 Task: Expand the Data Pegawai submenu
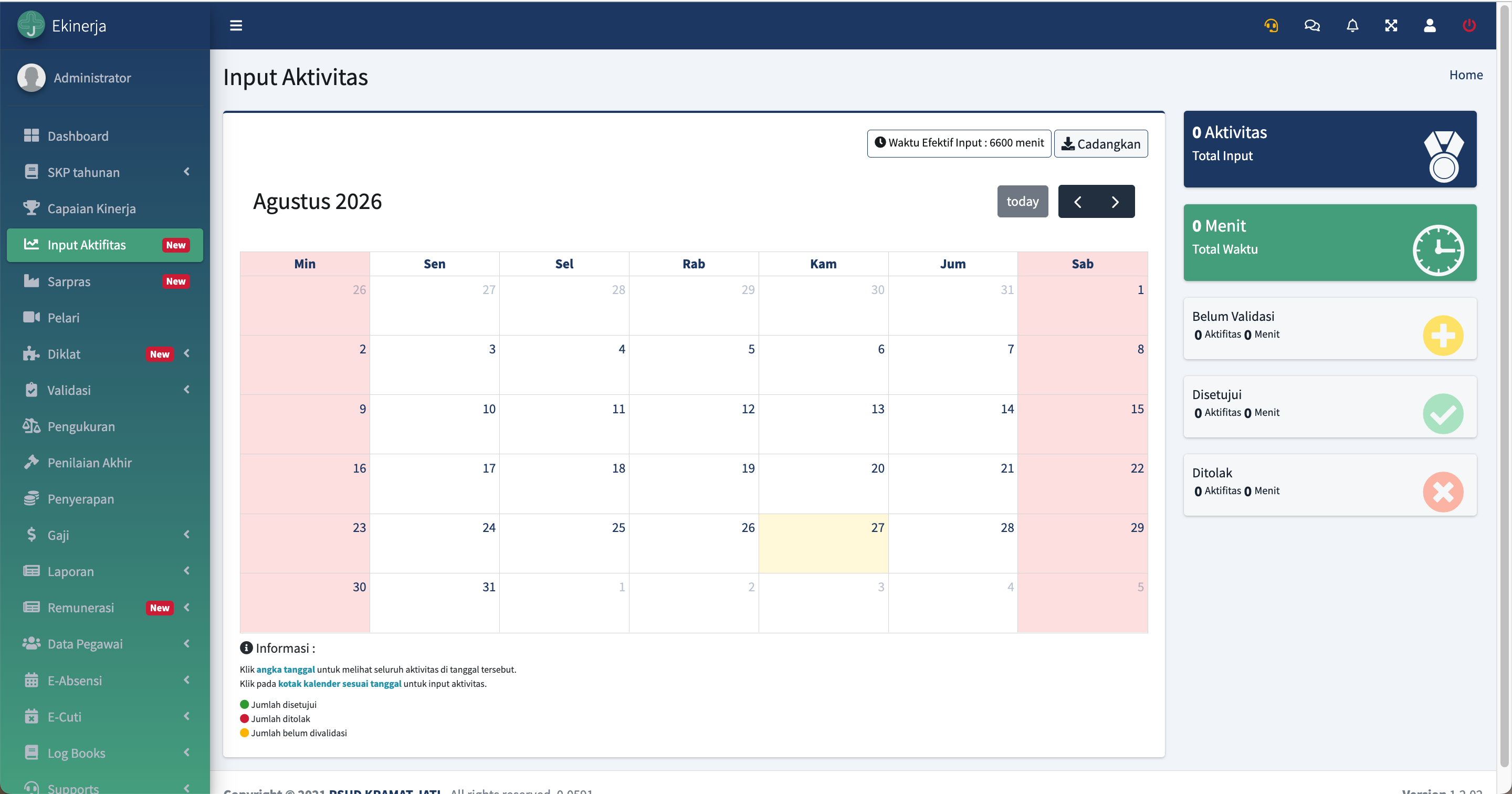tap(187, 644)
